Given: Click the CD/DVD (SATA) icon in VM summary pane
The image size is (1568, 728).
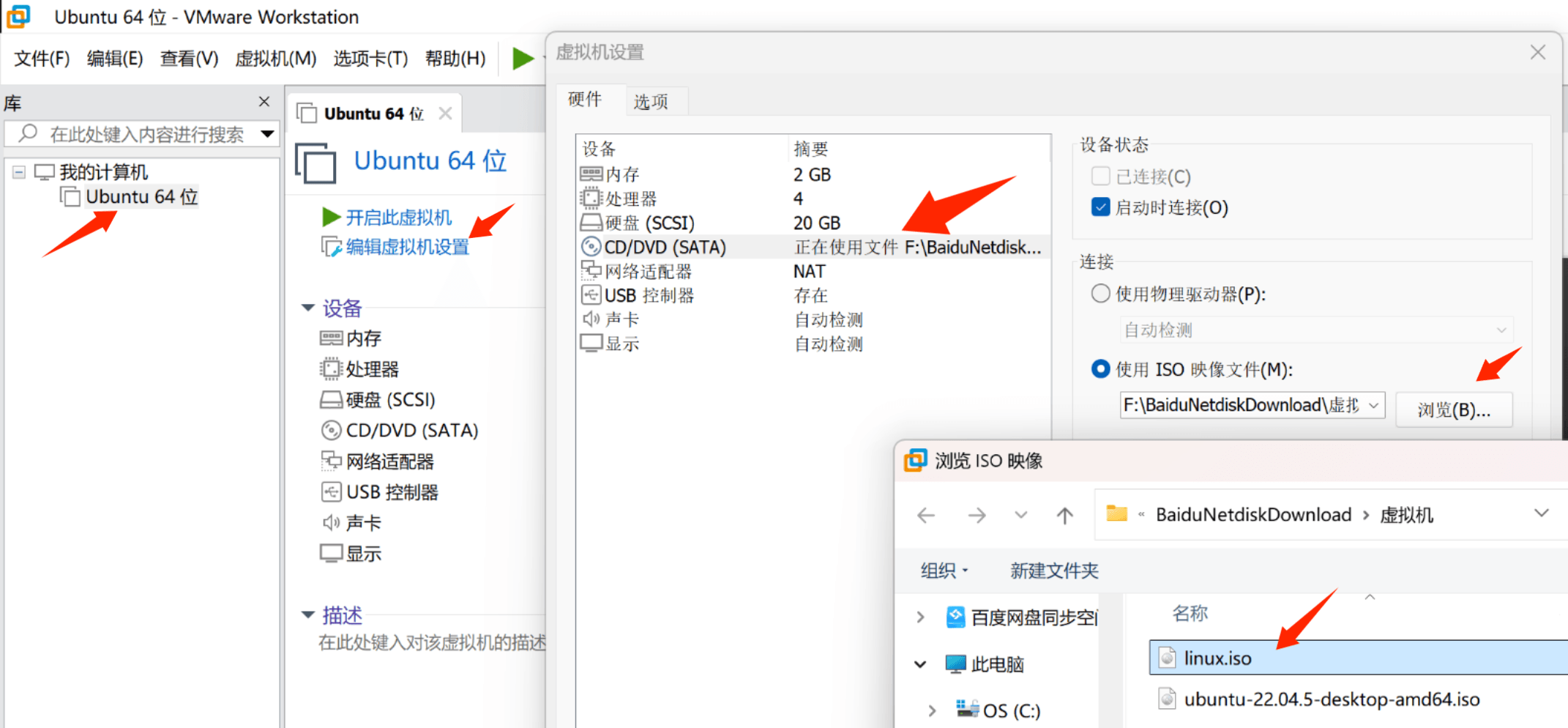Looking at the screenshot, I should tap(331, 431).
